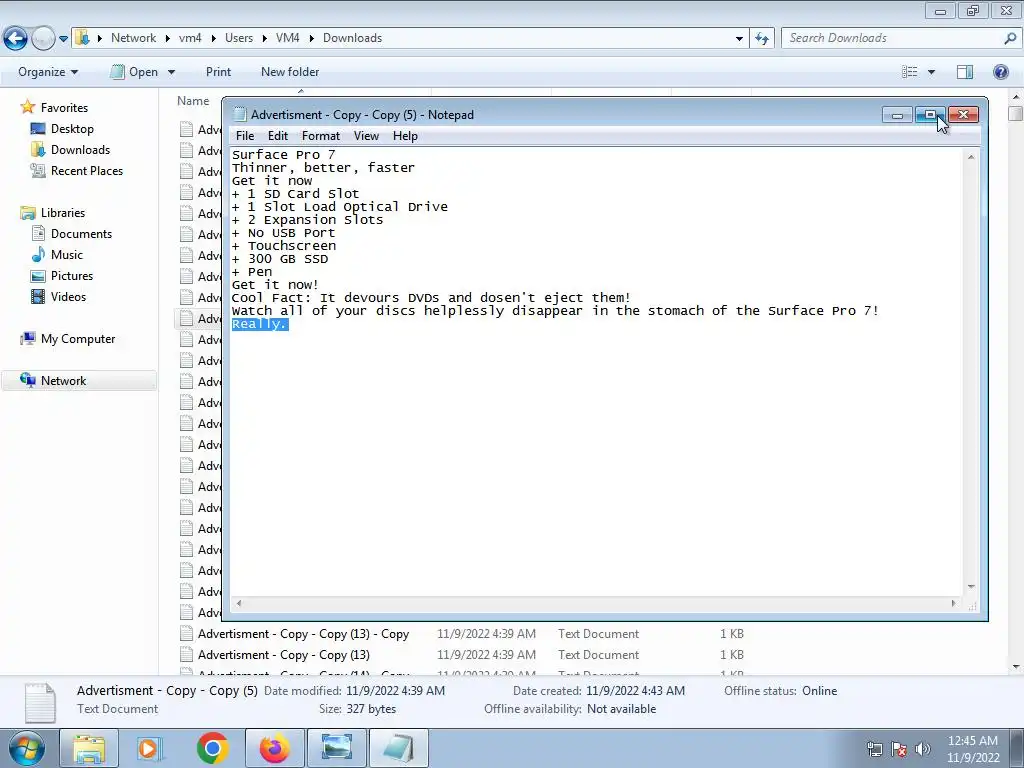Click Network in the address breadcrumb
1024x768 pixels.
[x=133, y=39]
